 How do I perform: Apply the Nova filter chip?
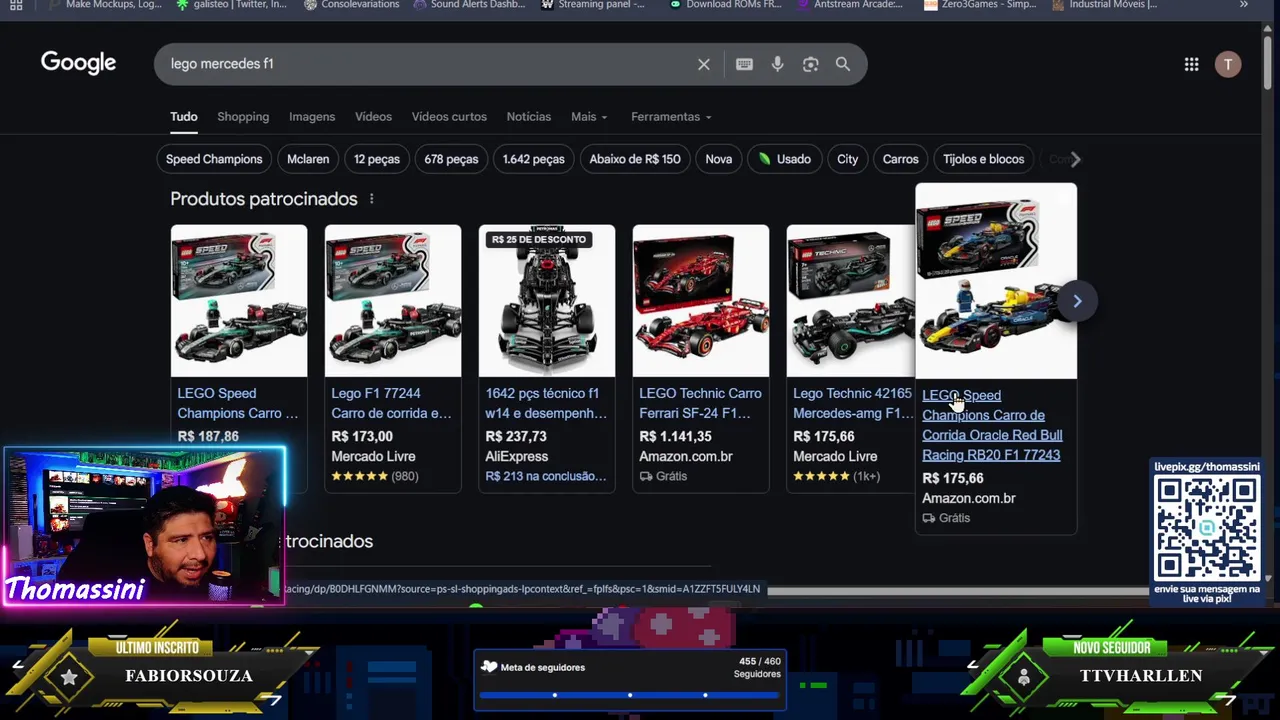click(x=719, y=159)
